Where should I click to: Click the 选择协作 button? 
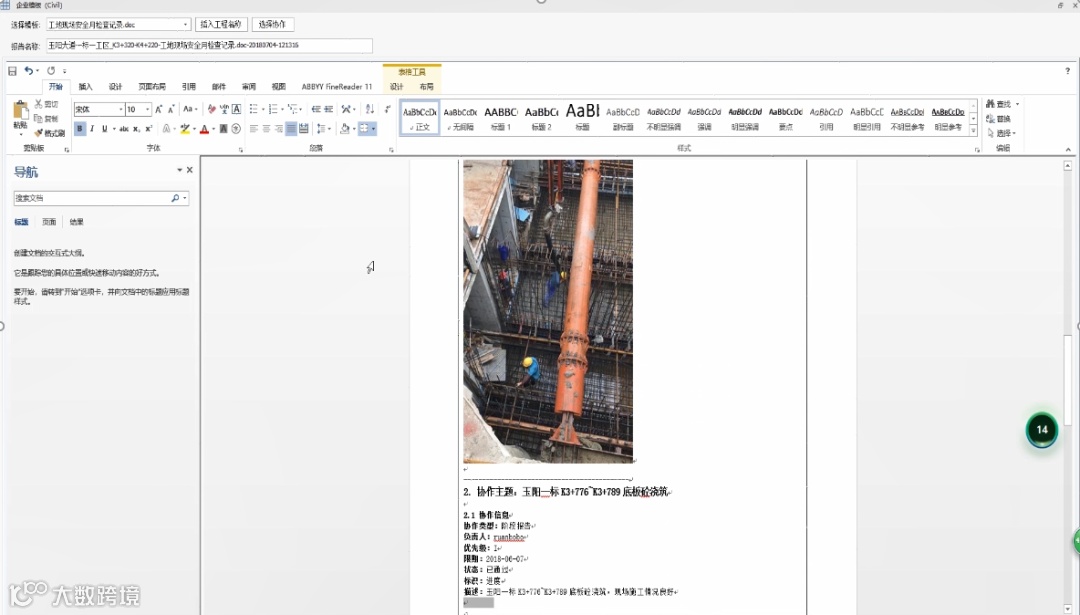272,24
